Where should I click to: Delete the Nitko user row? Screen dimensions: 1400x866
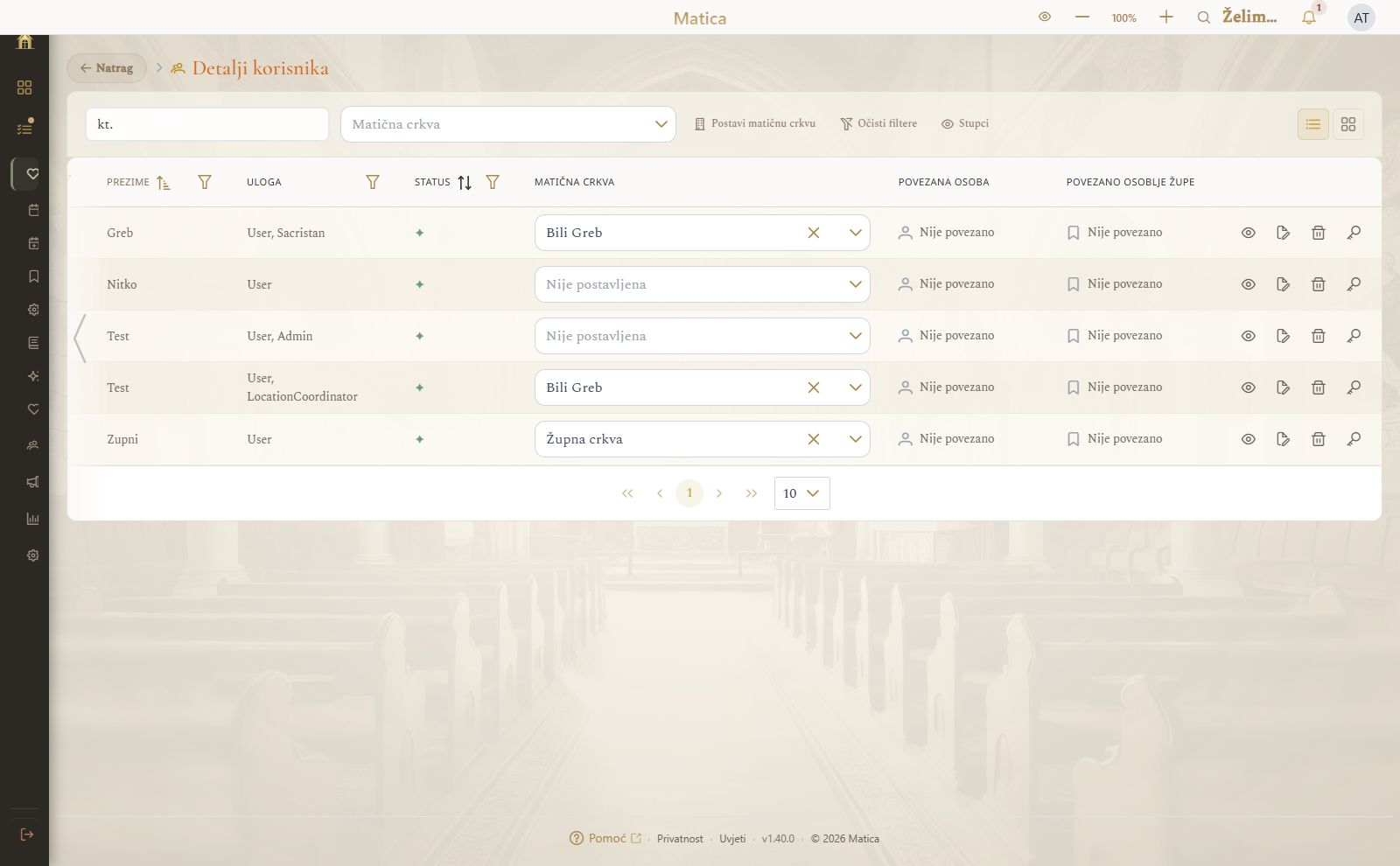[1319, 284]
